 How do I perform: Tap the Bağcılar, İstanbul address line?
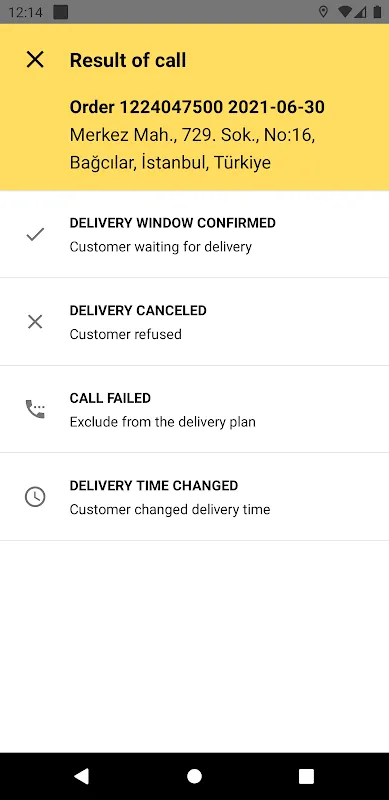click(171, 163)
